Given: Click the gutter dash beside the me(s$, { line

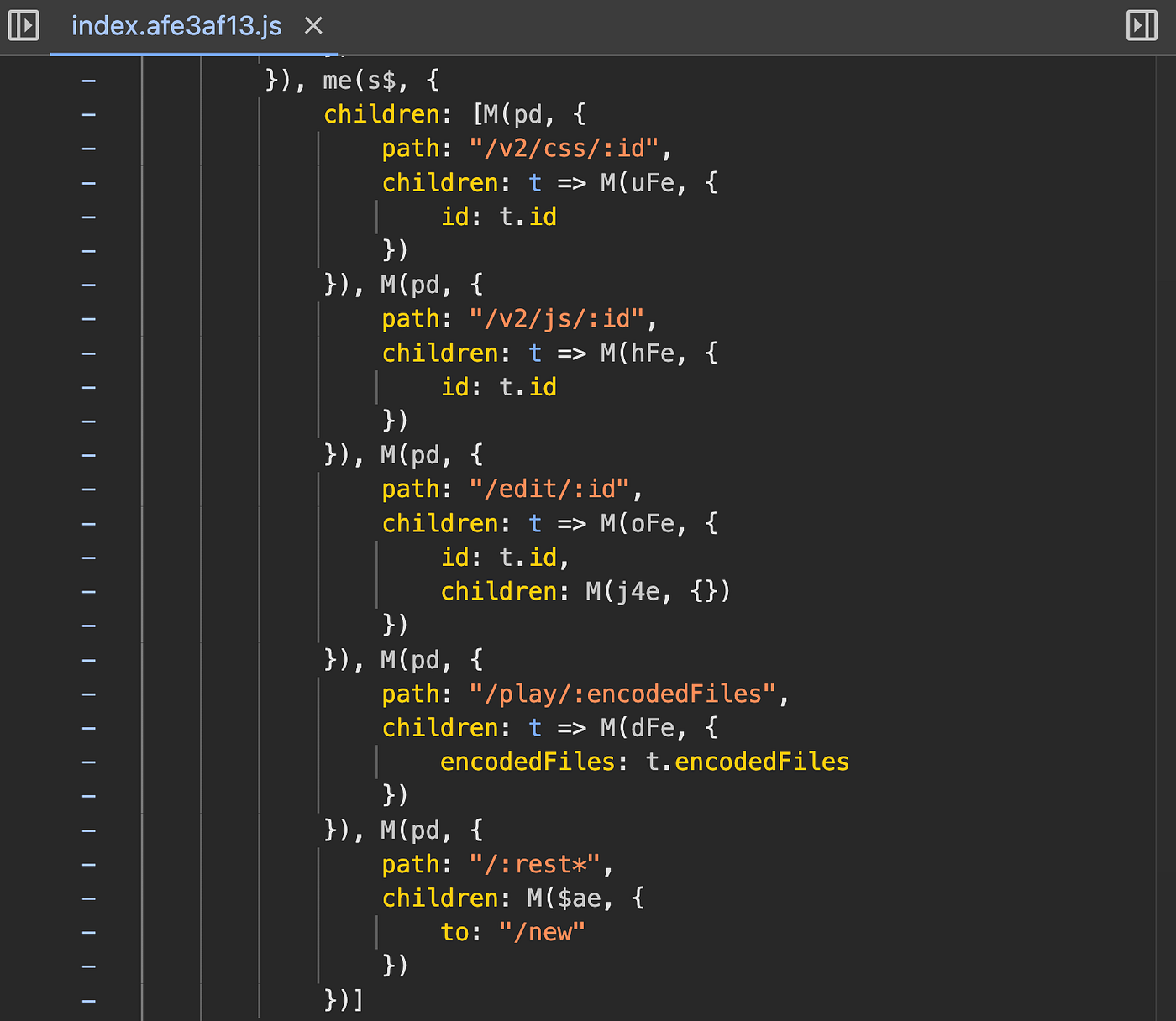Looking at the screenshot, I should [x=89, y=81].
